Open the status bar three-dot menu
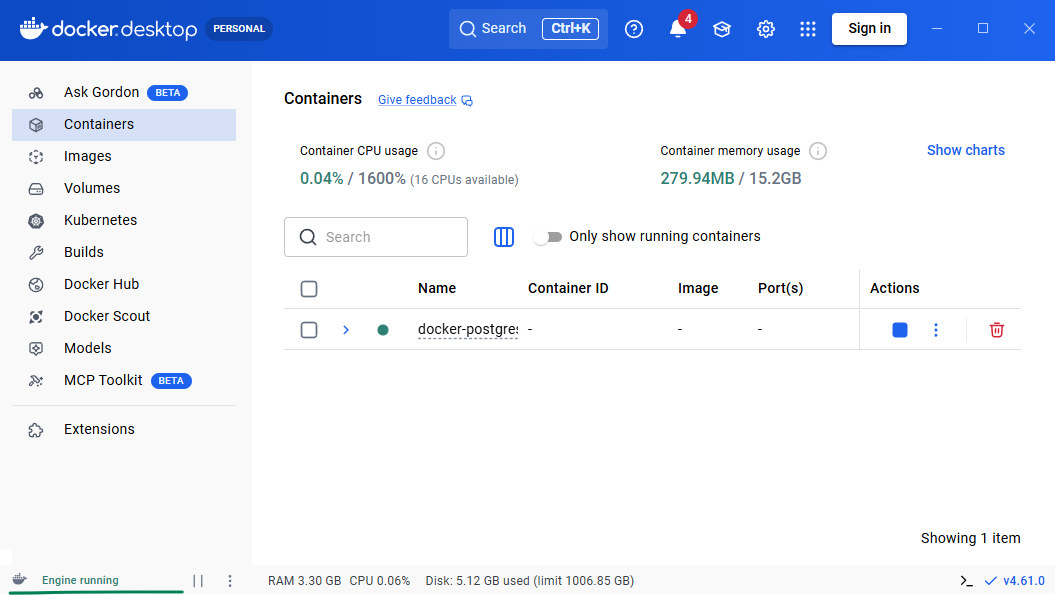 tap(229, 580)
